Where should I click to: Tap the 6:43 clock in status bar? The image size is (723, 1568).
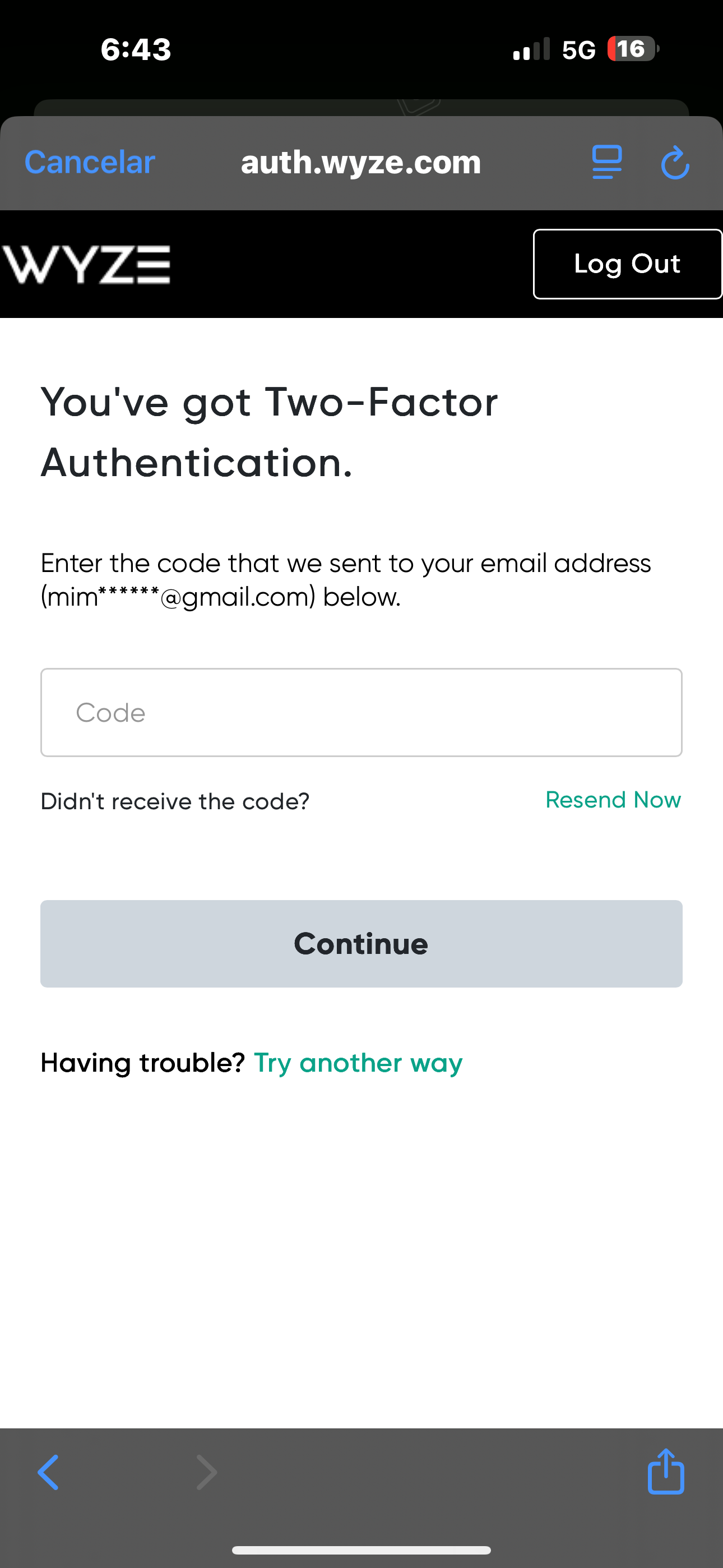136,49
